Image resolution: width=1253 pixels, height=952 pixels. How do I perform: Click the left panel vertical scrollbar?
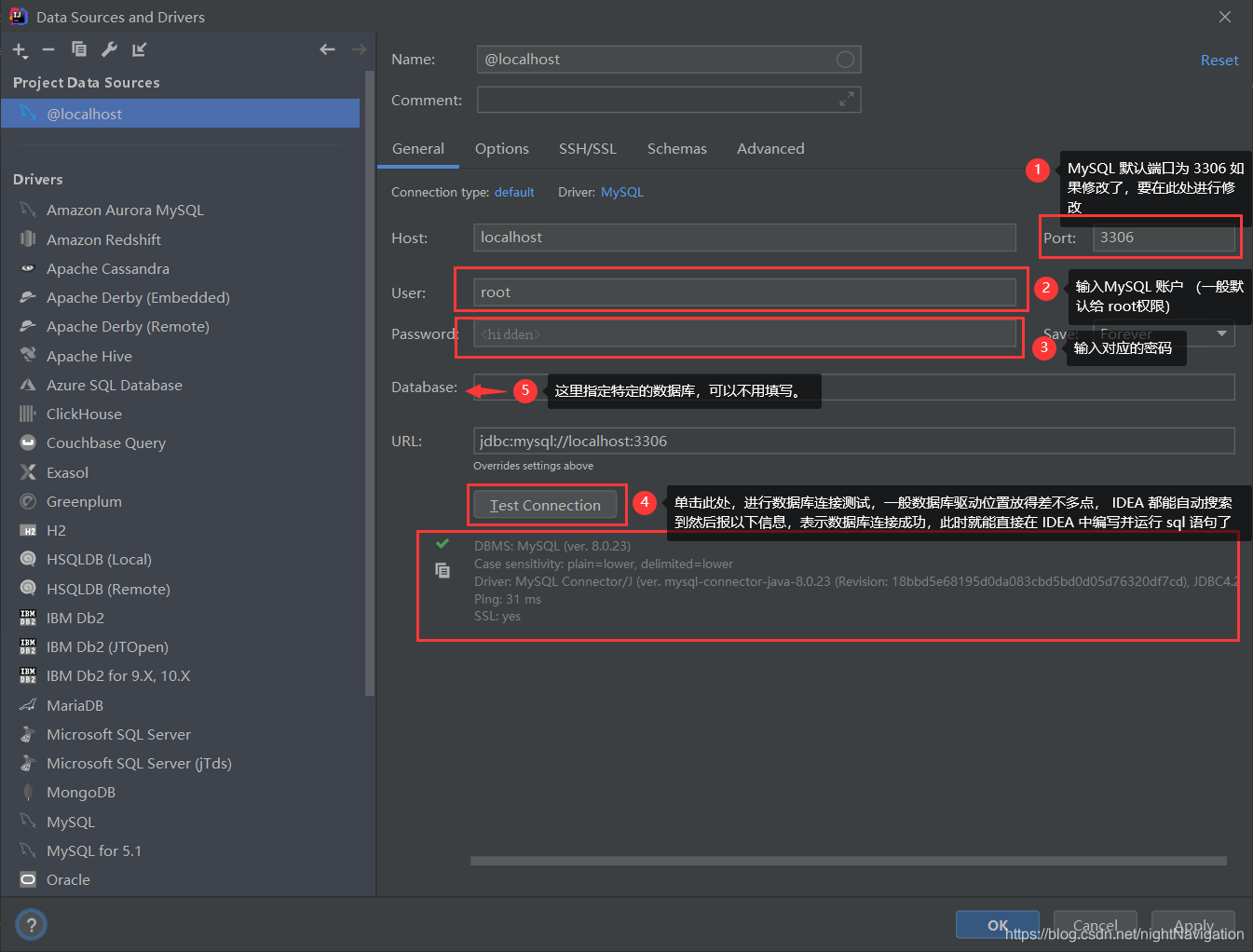click(x=370, y=382)
